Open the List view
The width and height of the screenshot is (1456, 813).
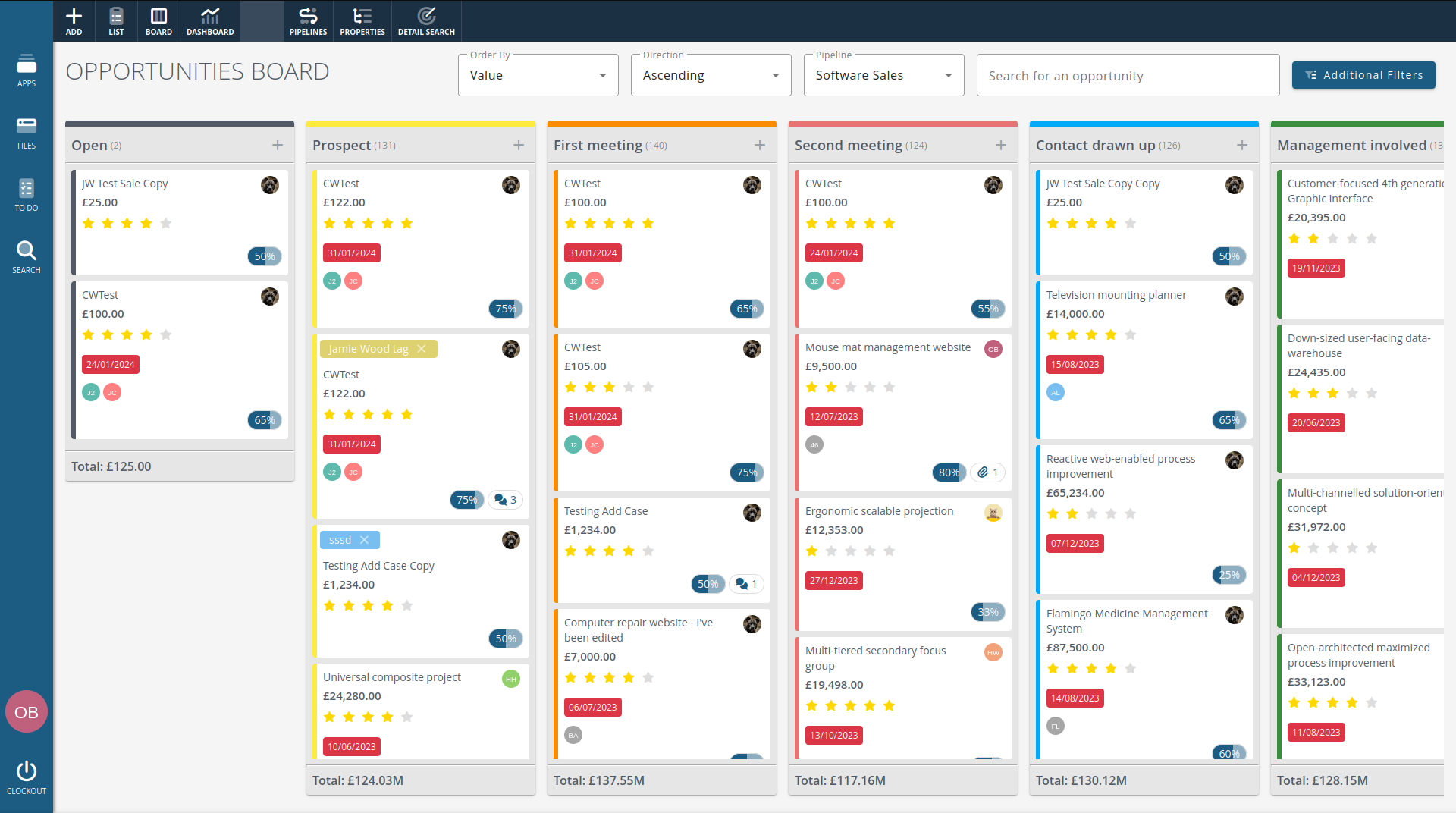coord(116,20)
